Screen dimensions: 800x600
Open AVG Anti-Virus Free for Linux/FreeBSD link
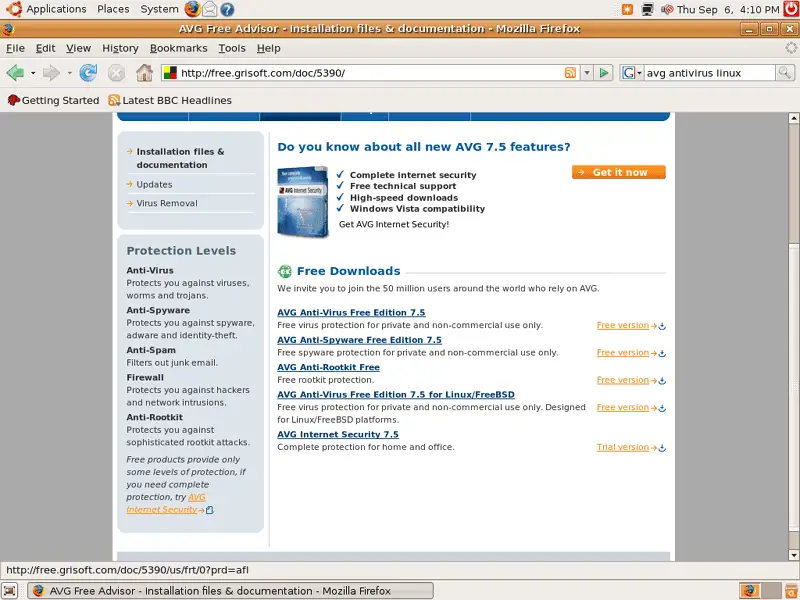[395, 395]
